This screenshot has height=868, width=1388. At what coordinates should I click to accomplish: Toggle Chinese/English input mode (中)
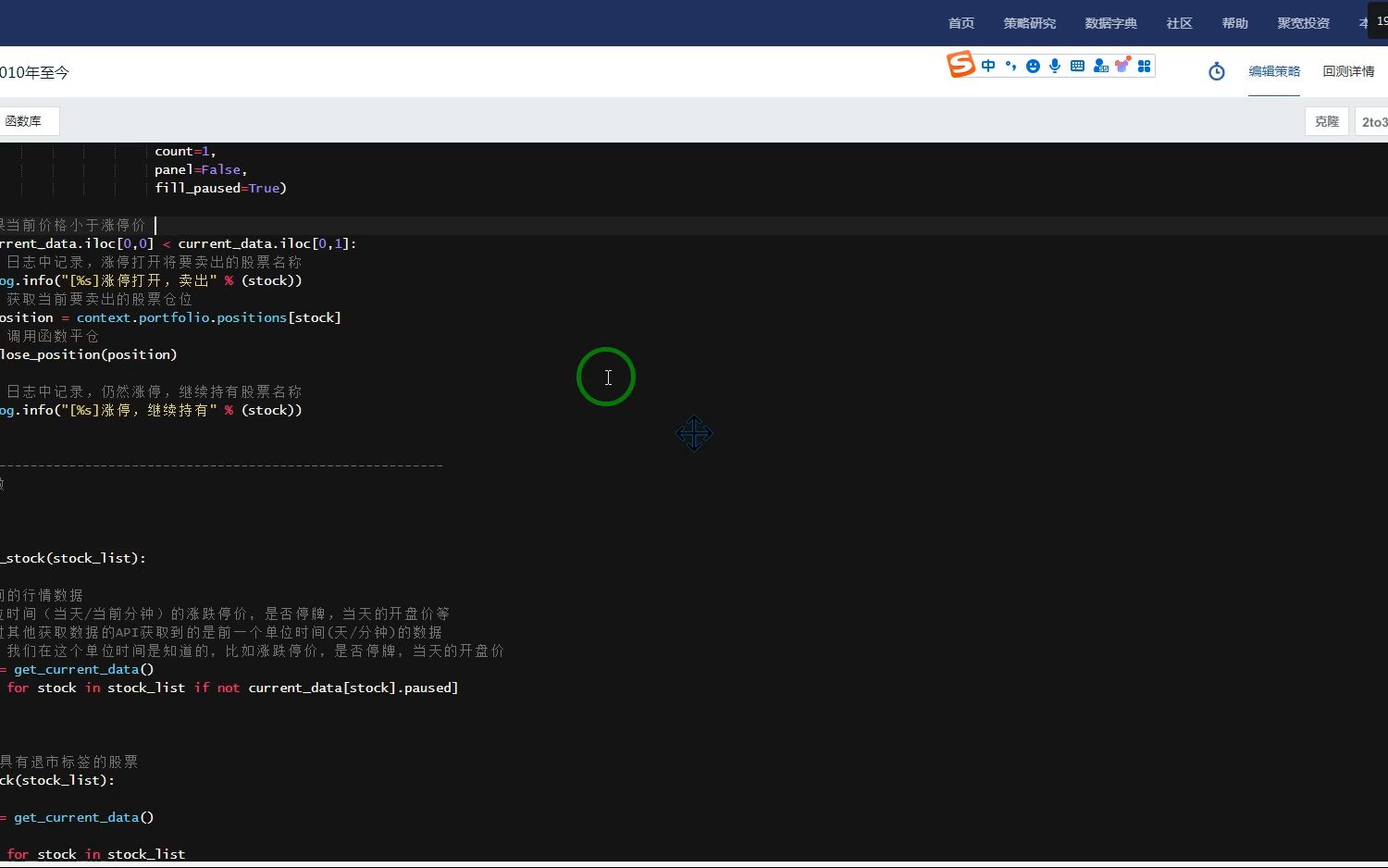tap(988, 66)
